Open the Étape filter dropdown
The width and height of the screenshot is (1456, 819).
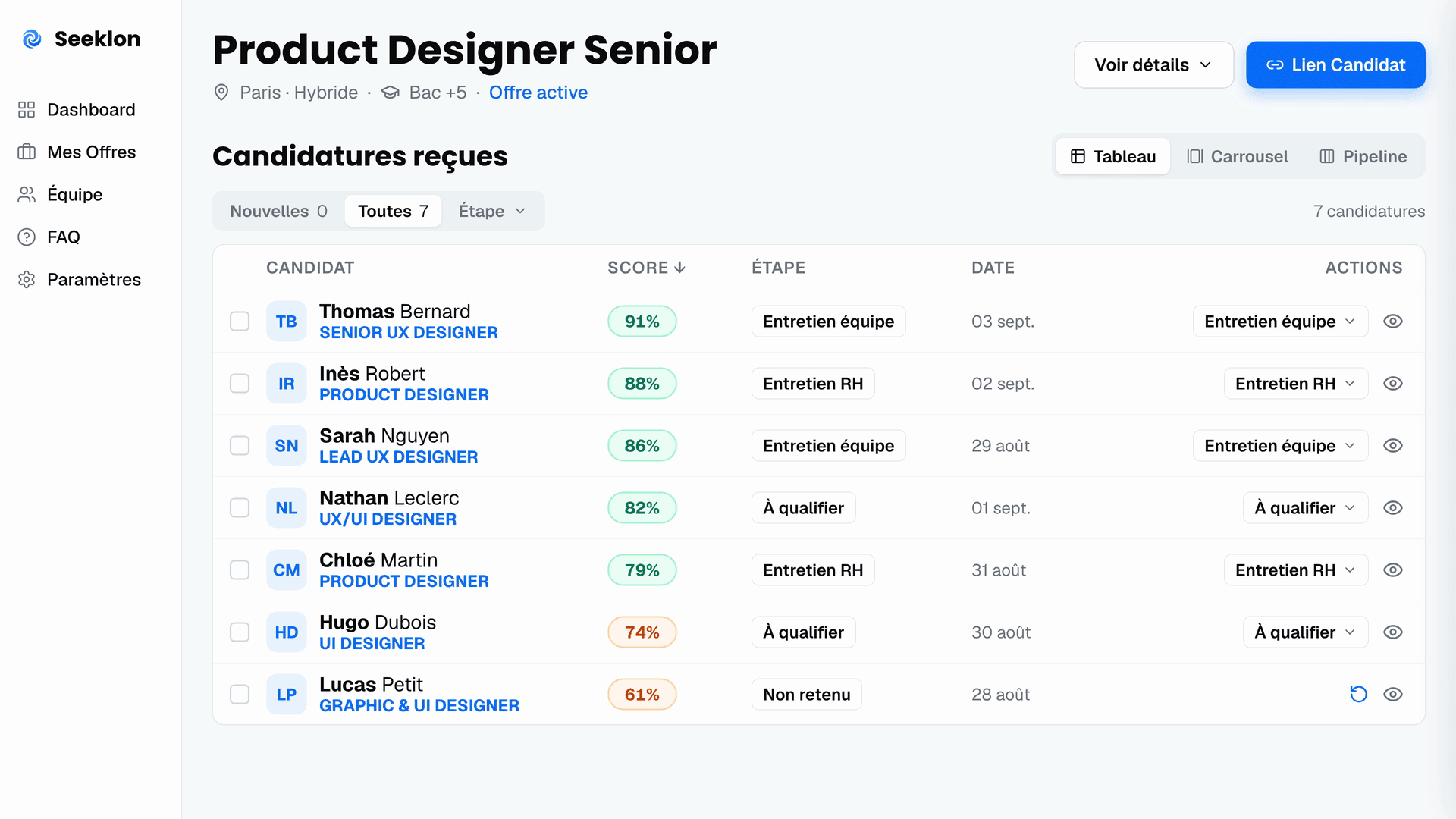tap(492, 211)
